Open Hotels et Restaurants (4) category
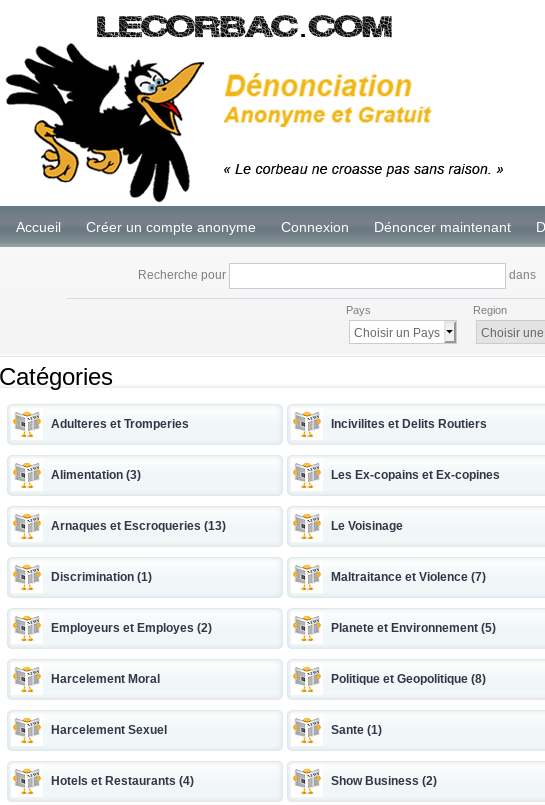The width and height of the screenshot is (545, 805). (122, 781)
